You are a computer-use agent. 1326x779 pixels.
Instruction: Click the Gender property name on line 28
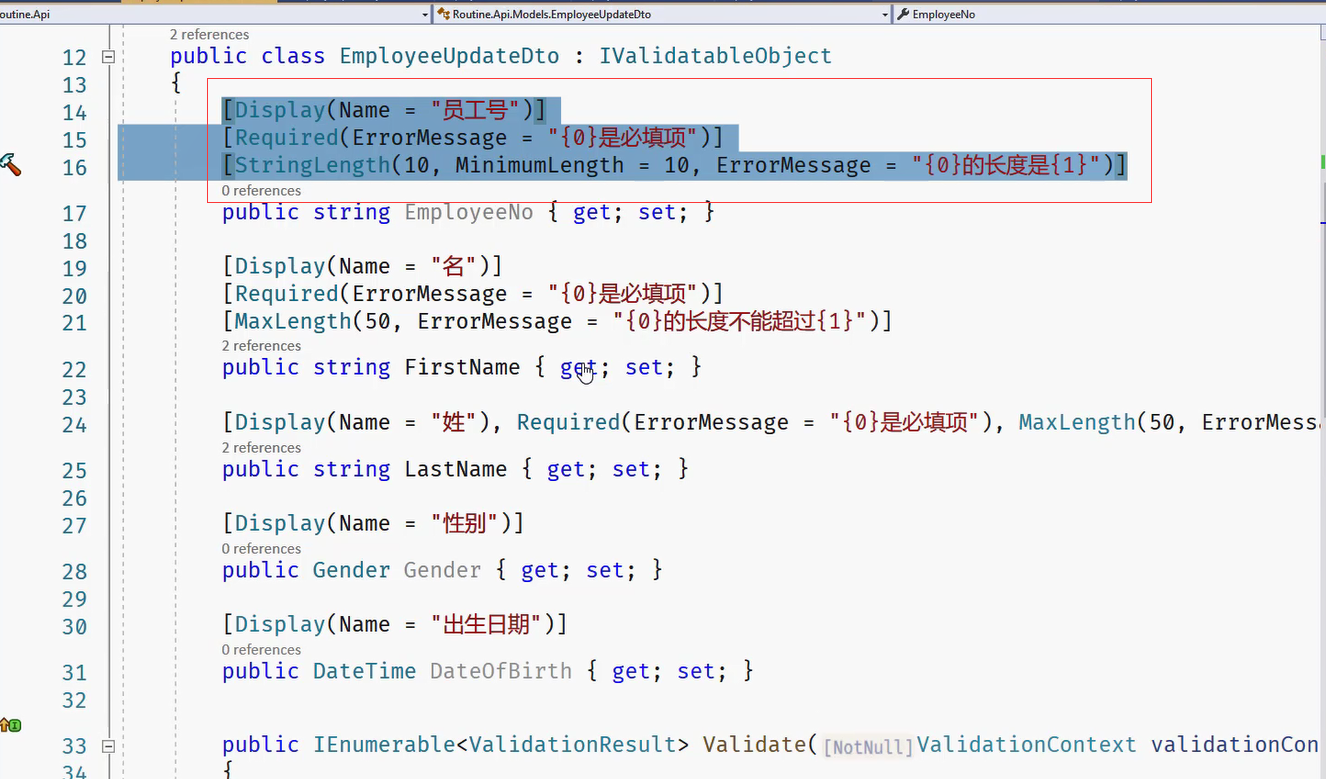coord(443,570)
